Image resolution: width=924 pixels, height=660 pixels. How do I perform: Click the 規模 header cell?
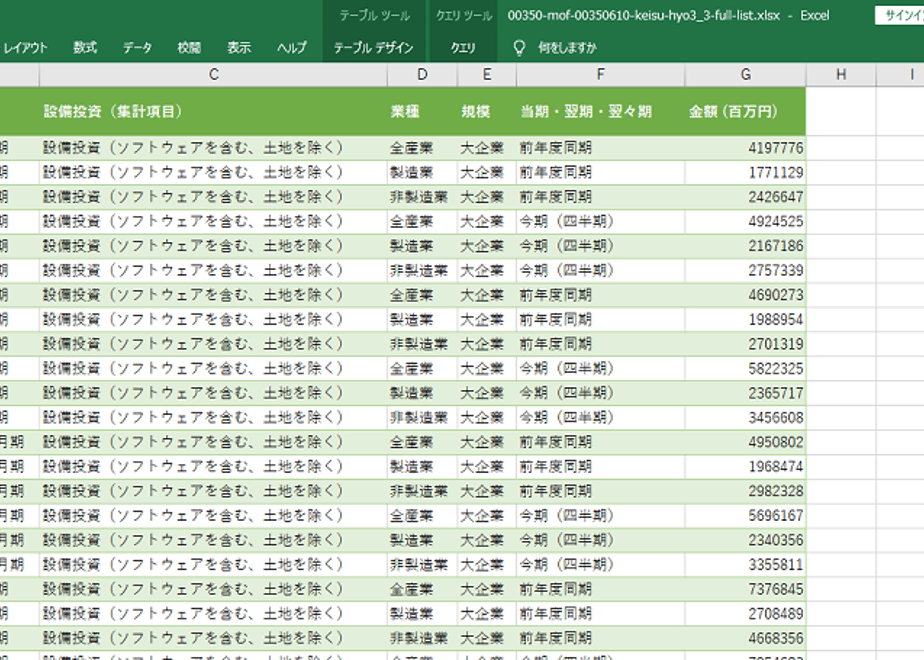coord(487,111)
